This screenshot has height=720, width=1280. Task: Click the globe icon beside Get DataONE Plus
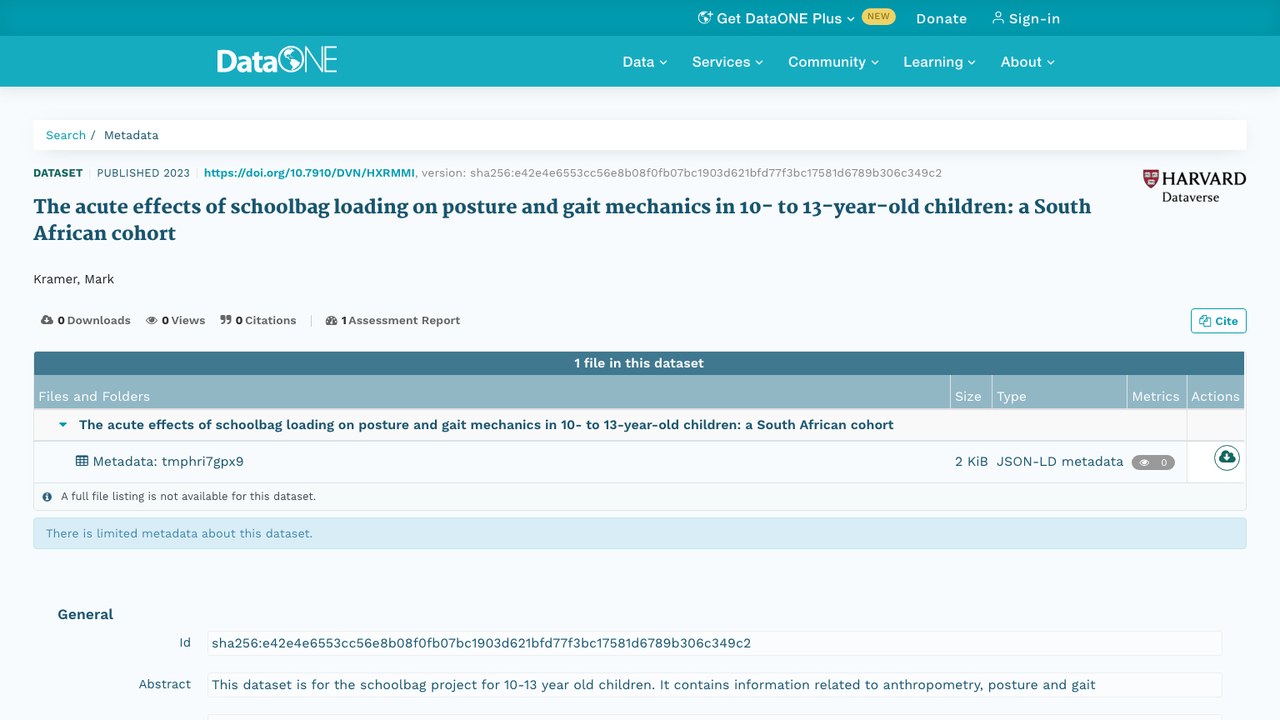point(705,18)
